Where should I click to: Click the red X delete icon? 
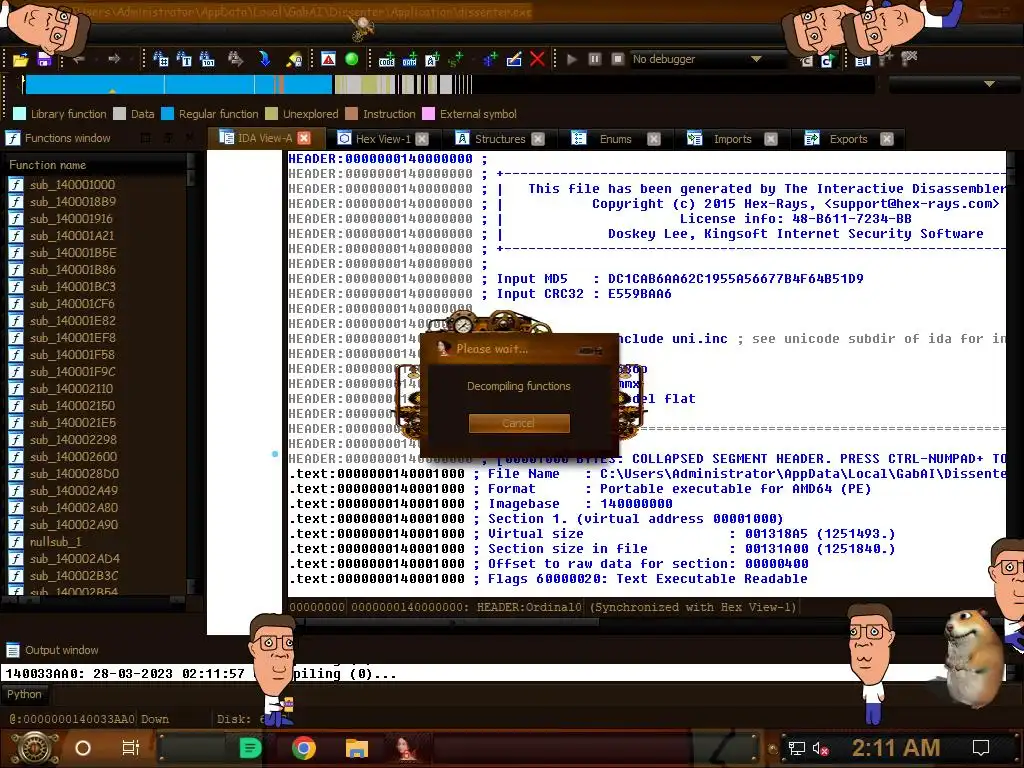[x=537, y=59]
